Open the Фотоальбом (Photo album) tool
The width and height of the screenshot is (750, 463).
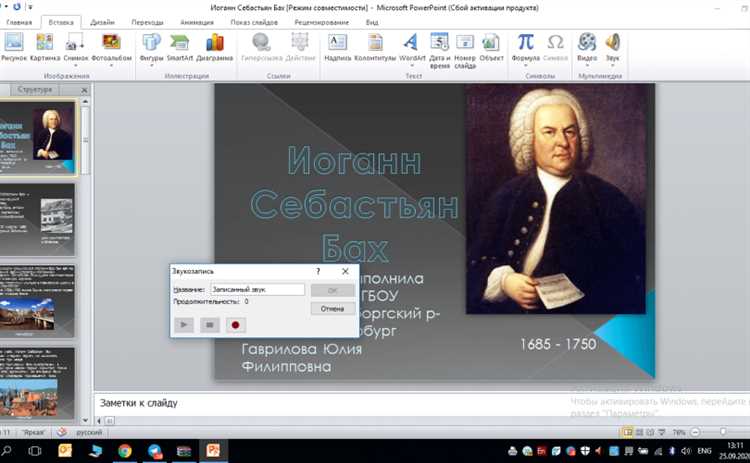tap(111, 43)
